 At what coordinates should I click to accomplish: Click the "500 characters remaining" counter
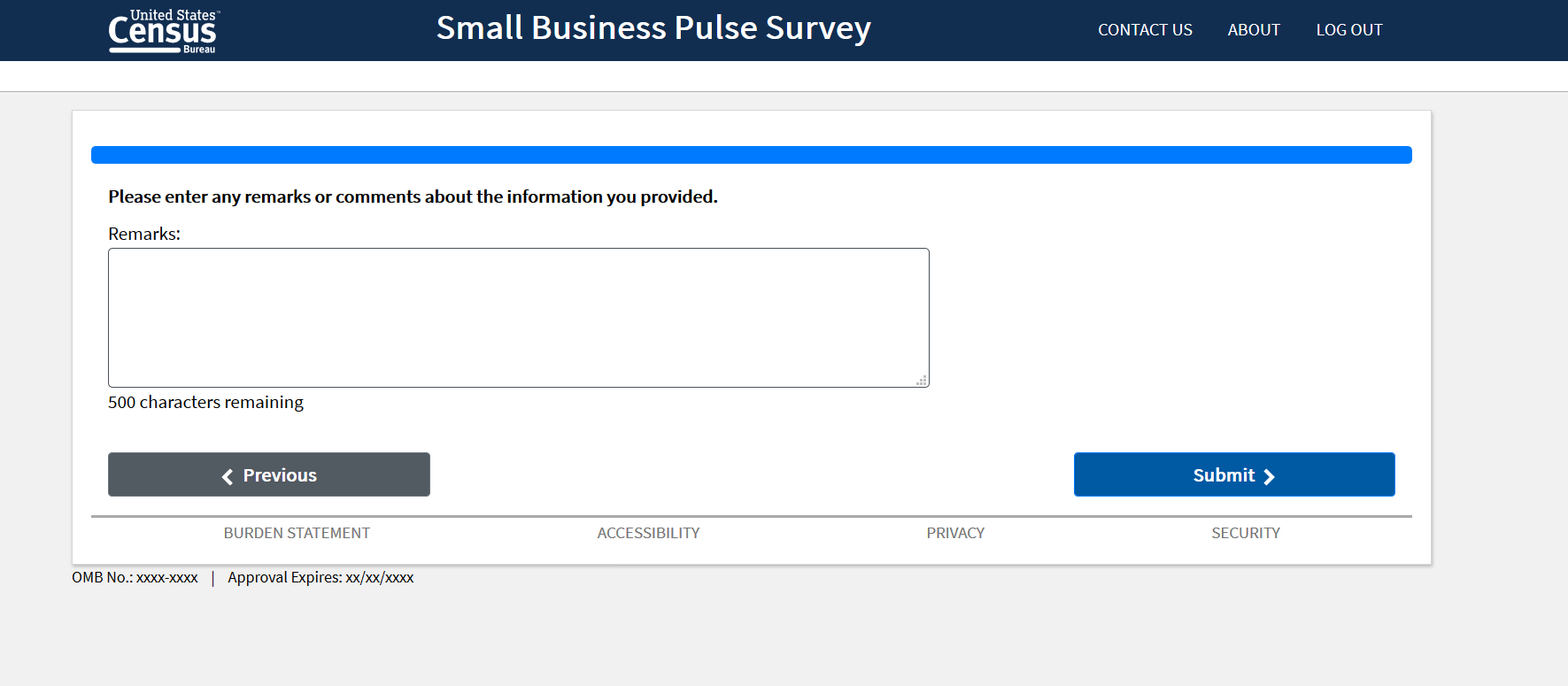click(205, 402)
